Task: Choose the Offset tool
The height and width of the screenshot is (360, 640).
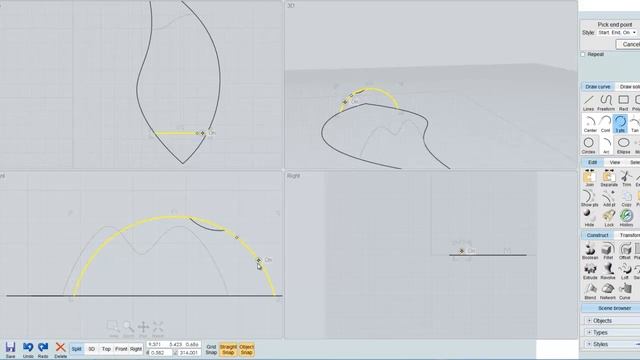Action: pyautogui.click(x=625, y=251)
